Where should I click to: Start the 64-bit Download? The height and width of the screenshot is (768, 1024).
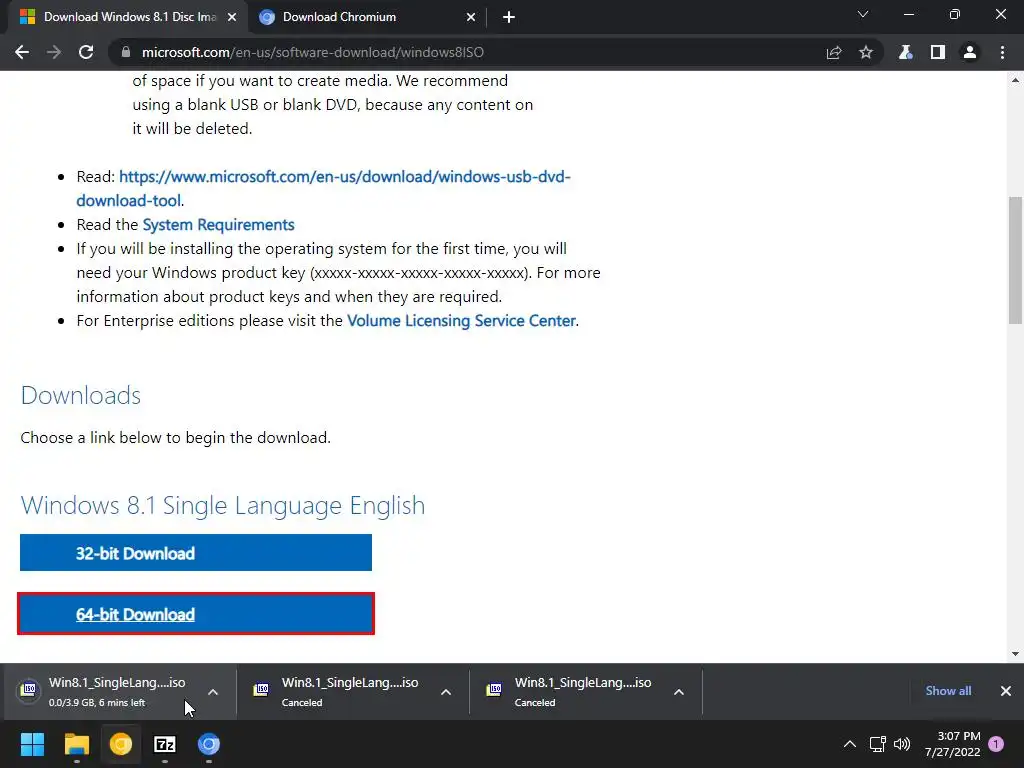tap(196, 614)
